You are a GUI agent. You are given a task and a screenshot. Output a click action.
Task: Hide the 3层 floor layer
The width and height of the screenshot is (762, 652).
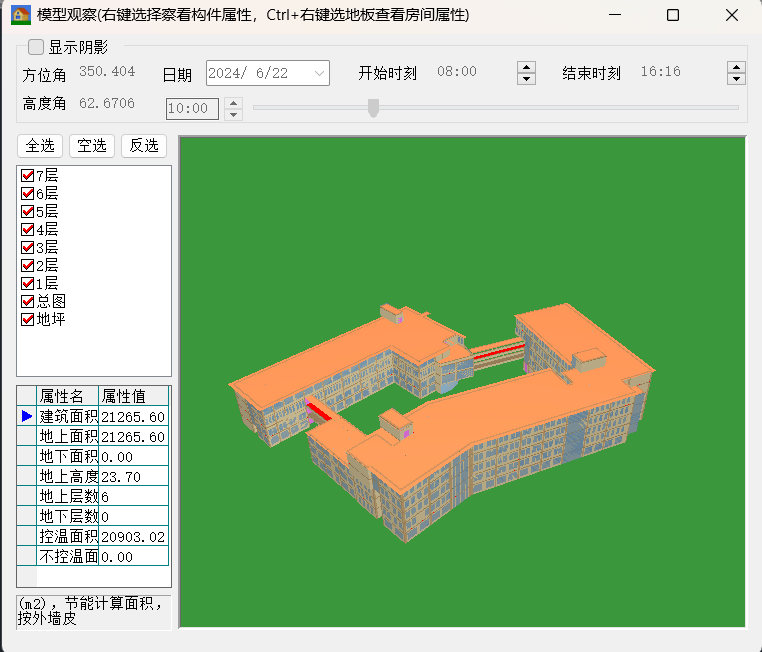28,247
